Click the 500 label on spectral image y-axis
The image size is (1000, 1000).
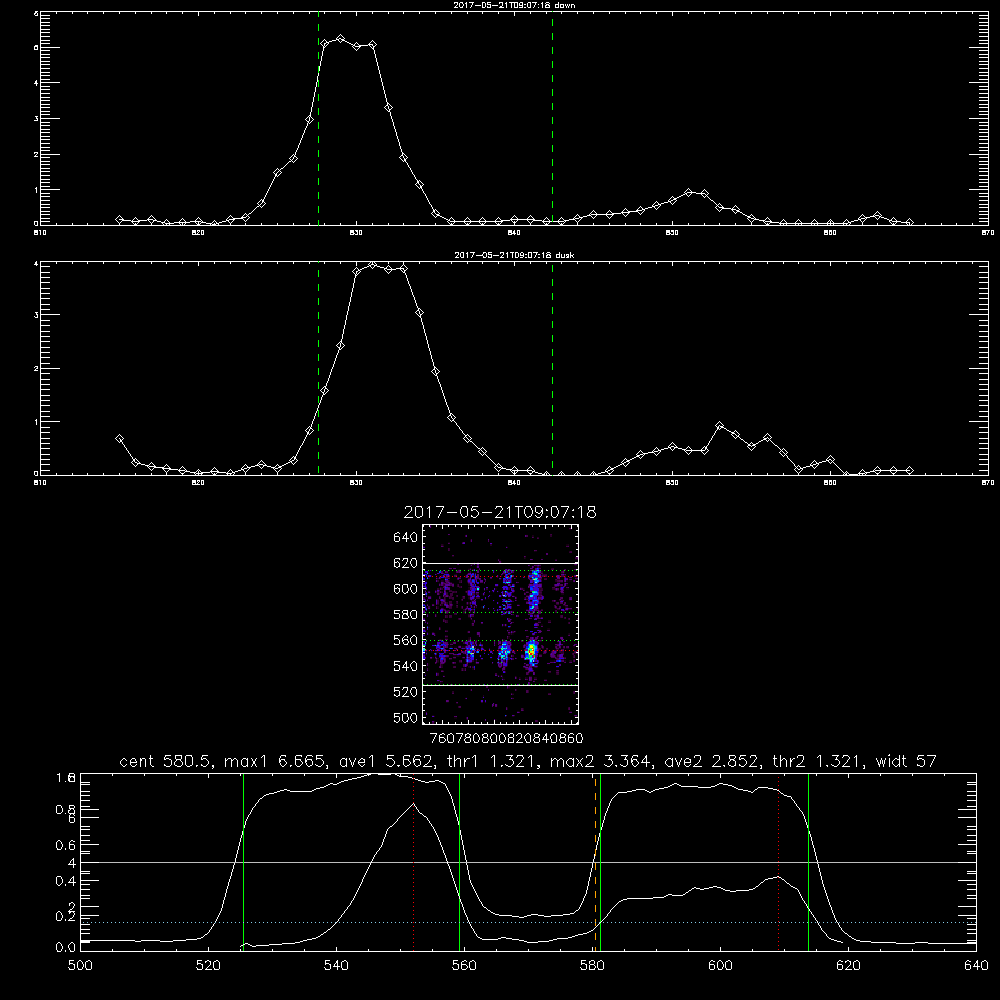point(406,717)
